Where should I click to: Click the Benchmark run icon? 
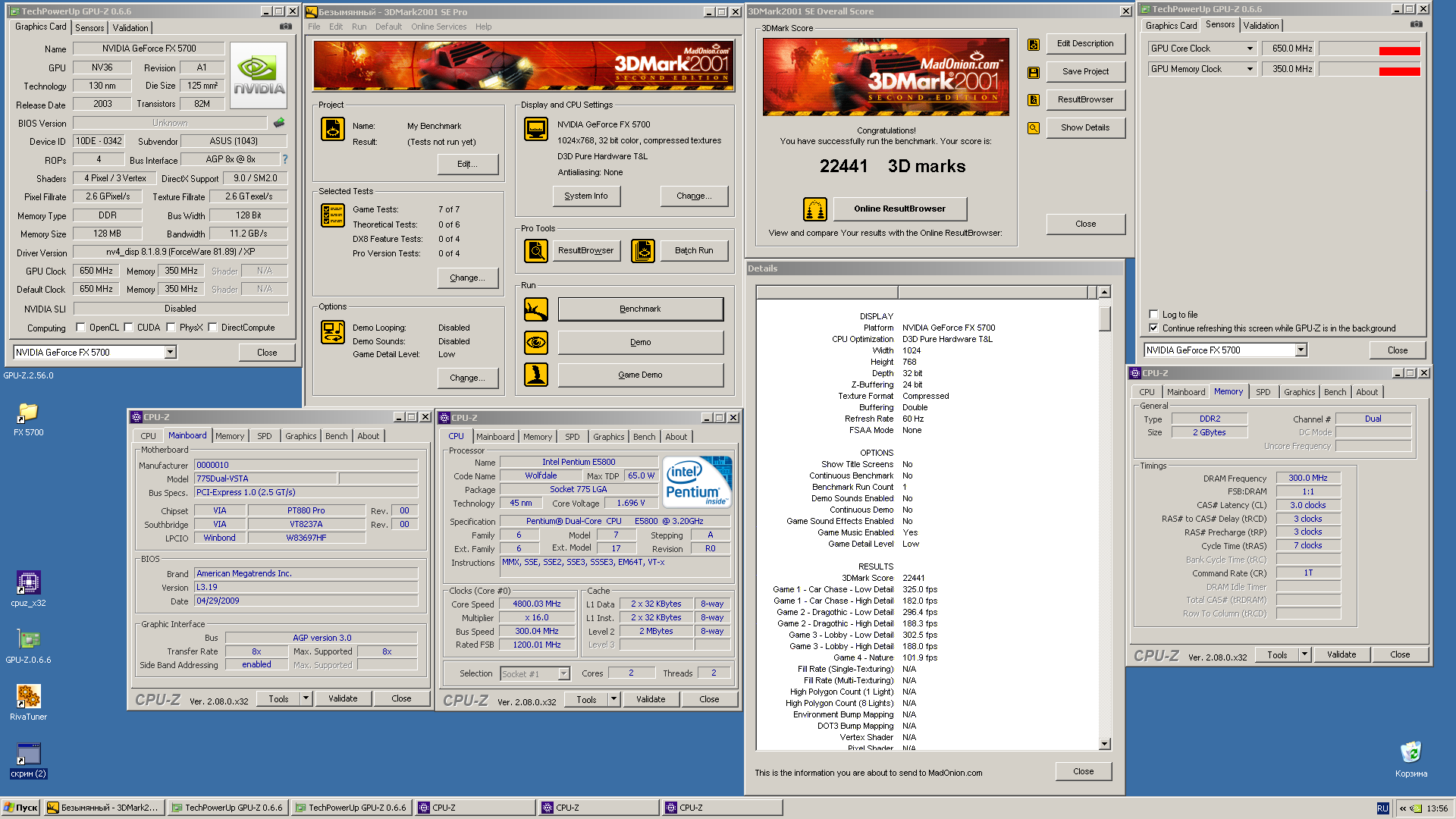click(536, 309)
